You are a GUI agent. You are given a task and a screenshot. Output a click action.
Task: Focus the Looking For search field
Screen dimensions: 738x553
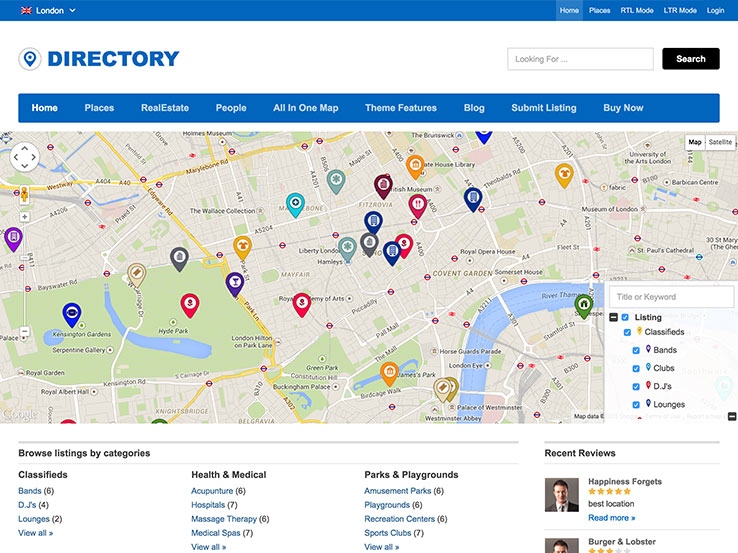pos(580,59)
